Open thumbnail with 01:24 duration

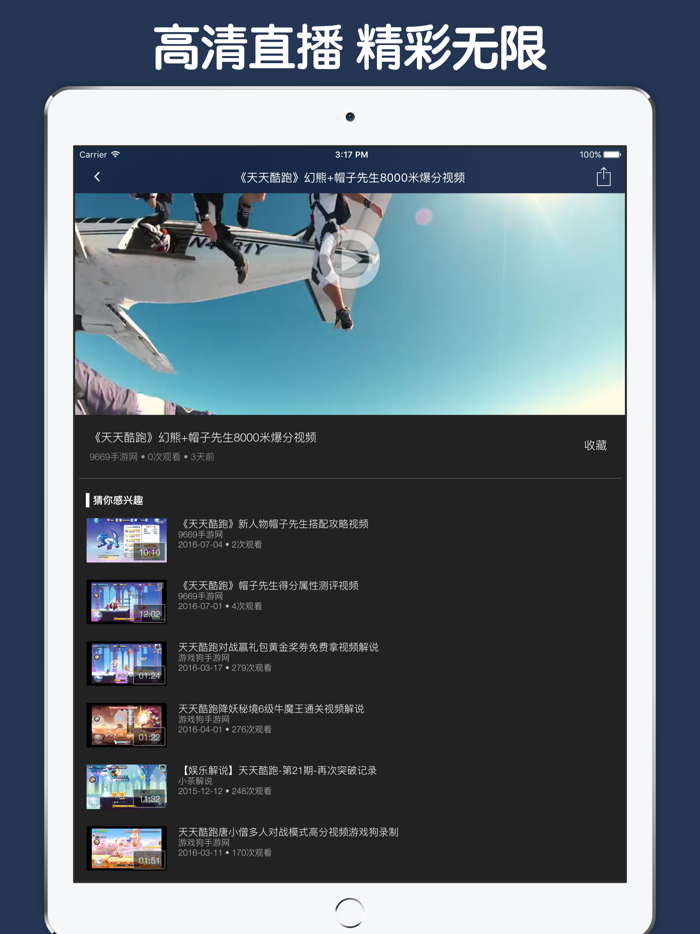126,664
